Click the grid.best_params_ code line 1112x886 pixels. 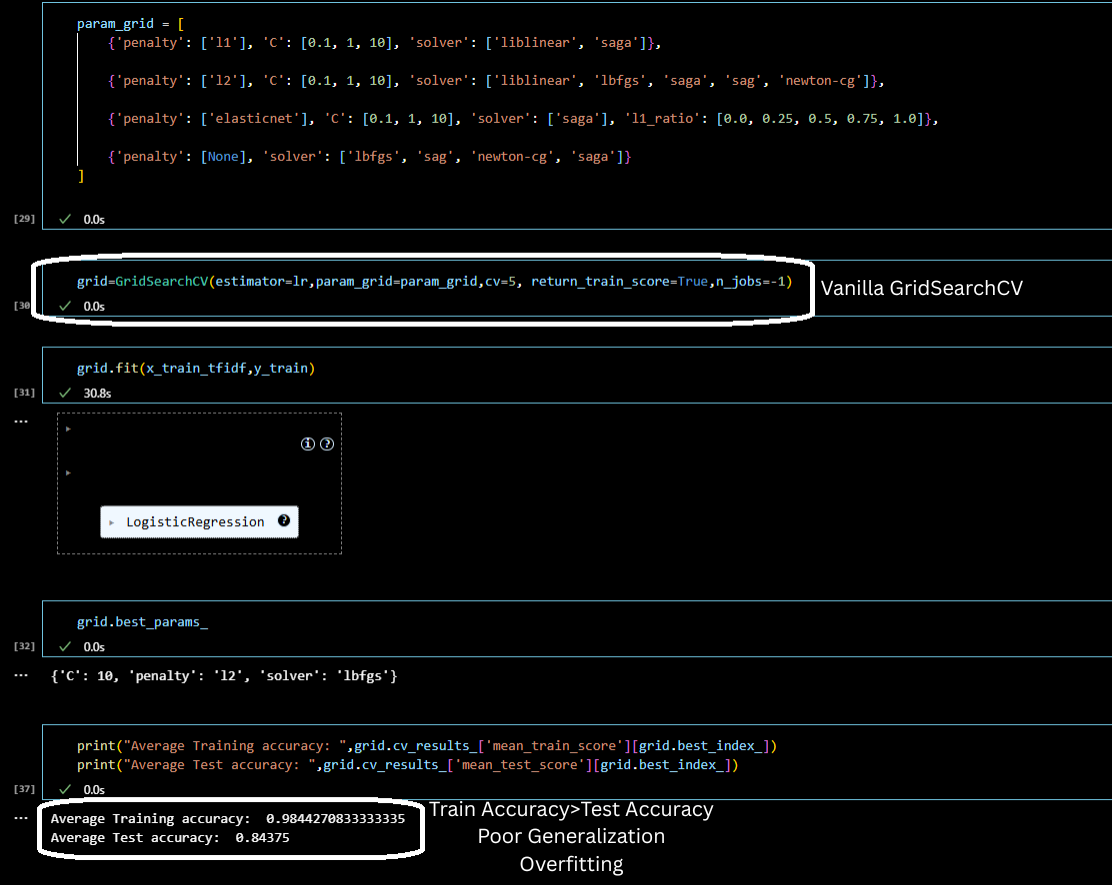[143, 622]
